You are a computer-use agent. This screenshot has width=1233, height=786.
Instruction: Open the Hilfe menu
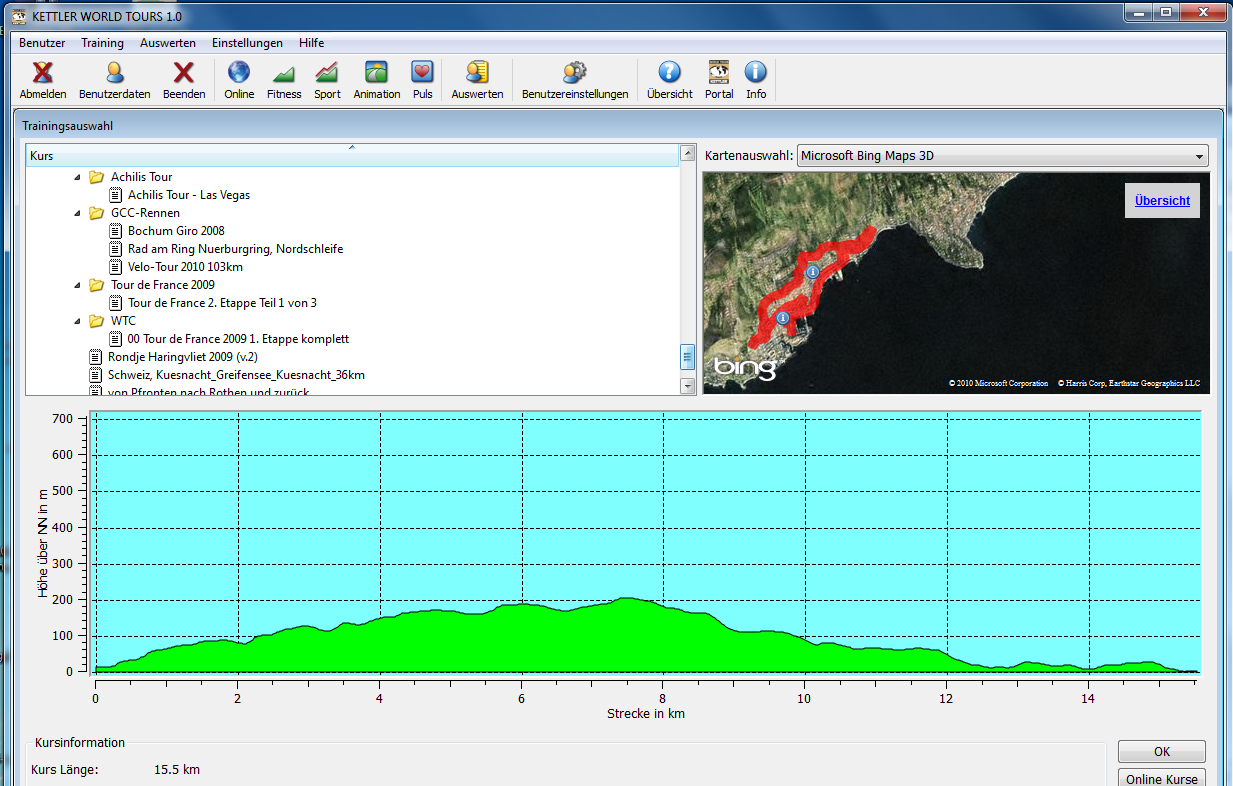(x=311, y=43)
